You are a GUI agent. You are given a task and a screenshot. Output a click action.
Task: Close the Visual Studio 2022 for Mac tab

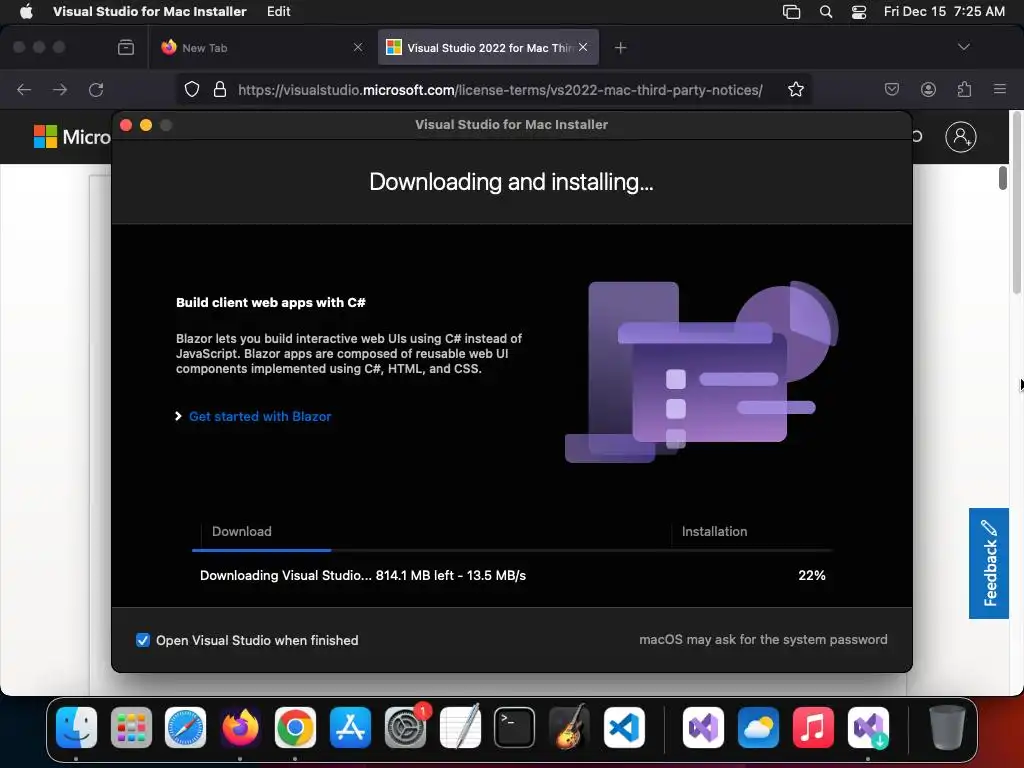tap(583, 47)
